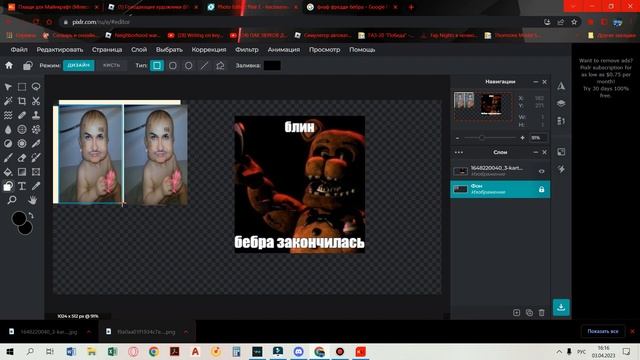Choose rectangle shape type
Image resolution: width=640 pixels, height=360 pixels.
157,65
